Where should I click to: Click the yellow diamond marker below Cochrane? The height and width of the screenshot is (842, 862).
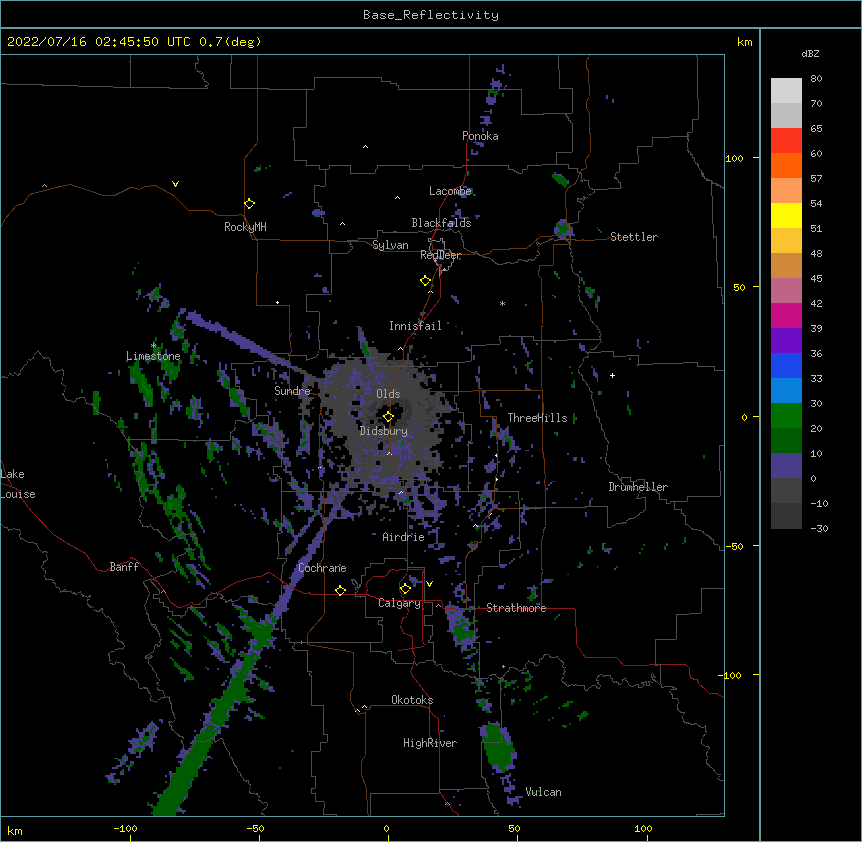click(340, 590)
